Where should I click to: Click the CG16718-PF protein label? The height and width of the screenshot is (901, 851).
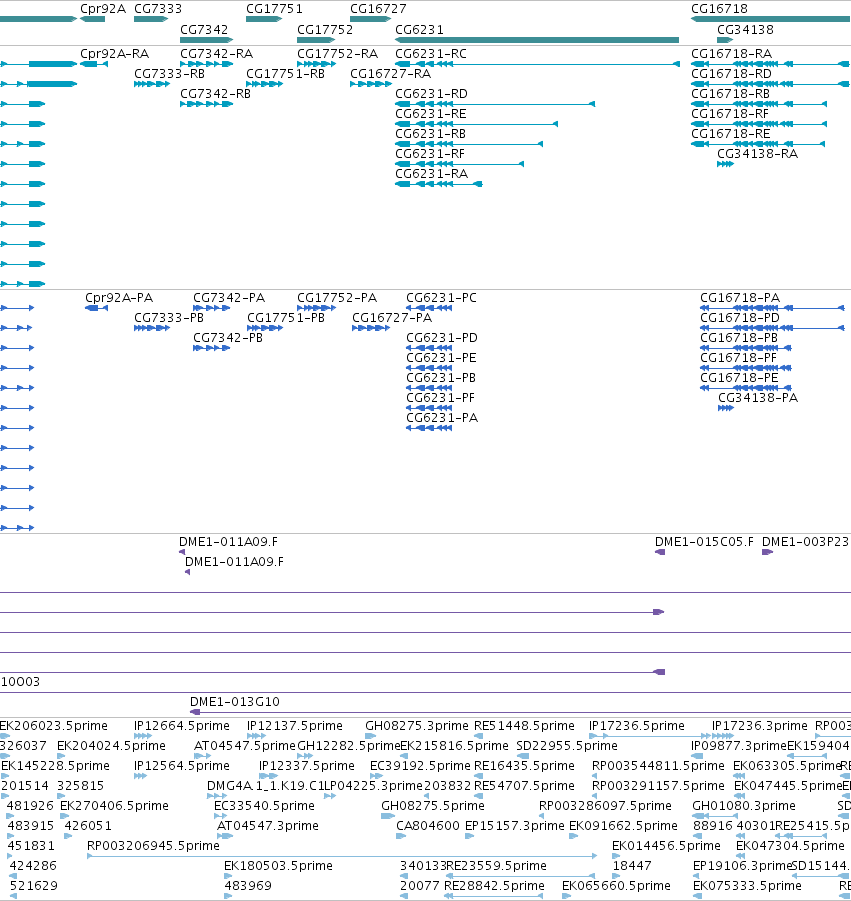pyautogui.click(x=738, y=357)
